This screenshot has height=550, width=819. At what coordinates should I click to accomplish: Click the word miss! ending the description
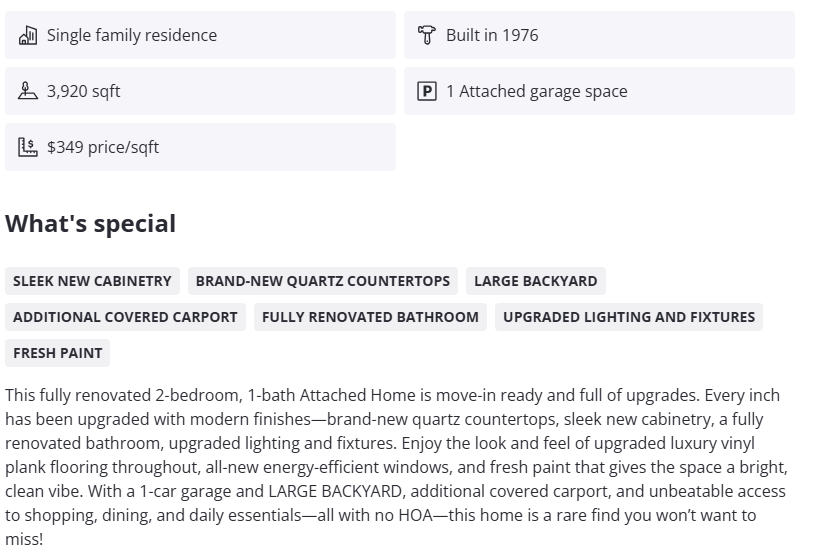coord(24,539)
